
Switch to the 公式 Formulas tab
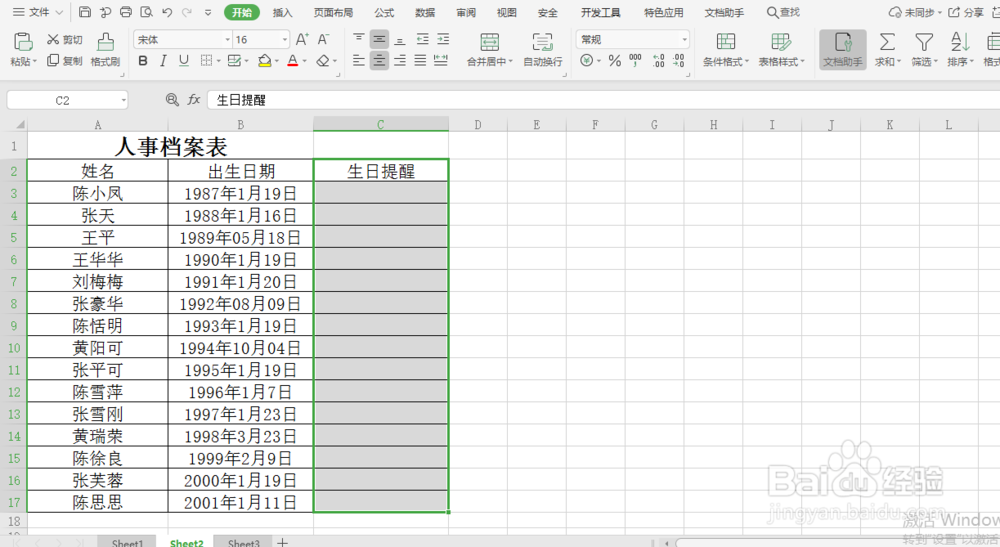(384, 12)
